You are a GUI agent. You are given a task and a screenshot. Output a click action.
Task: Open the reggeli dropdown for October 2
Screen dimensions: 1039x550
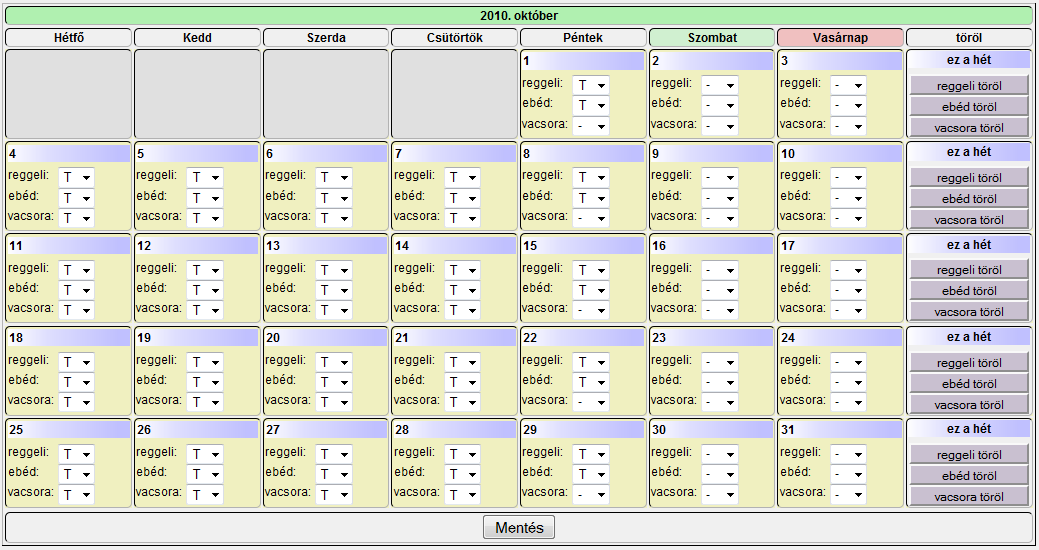pos(720,85)
